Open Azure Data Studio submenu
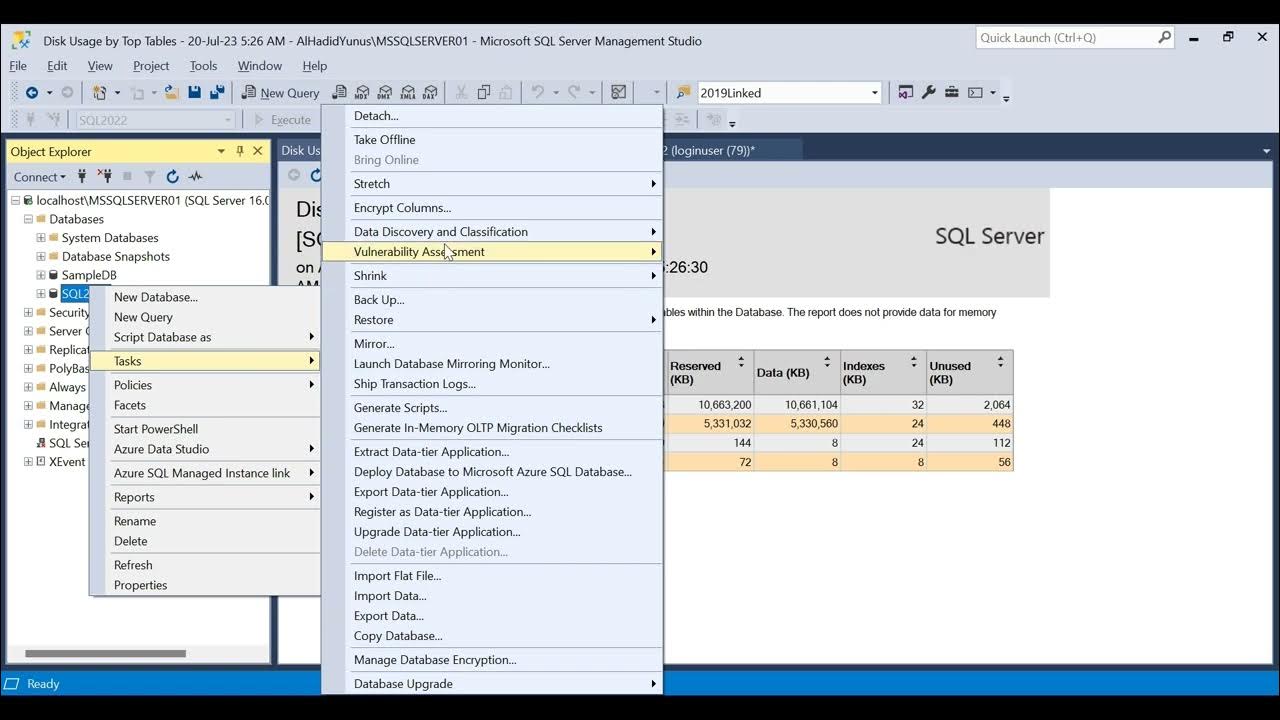Image resolution: width=1280 pixels, height=720 pixels. (x=205, y=449)
